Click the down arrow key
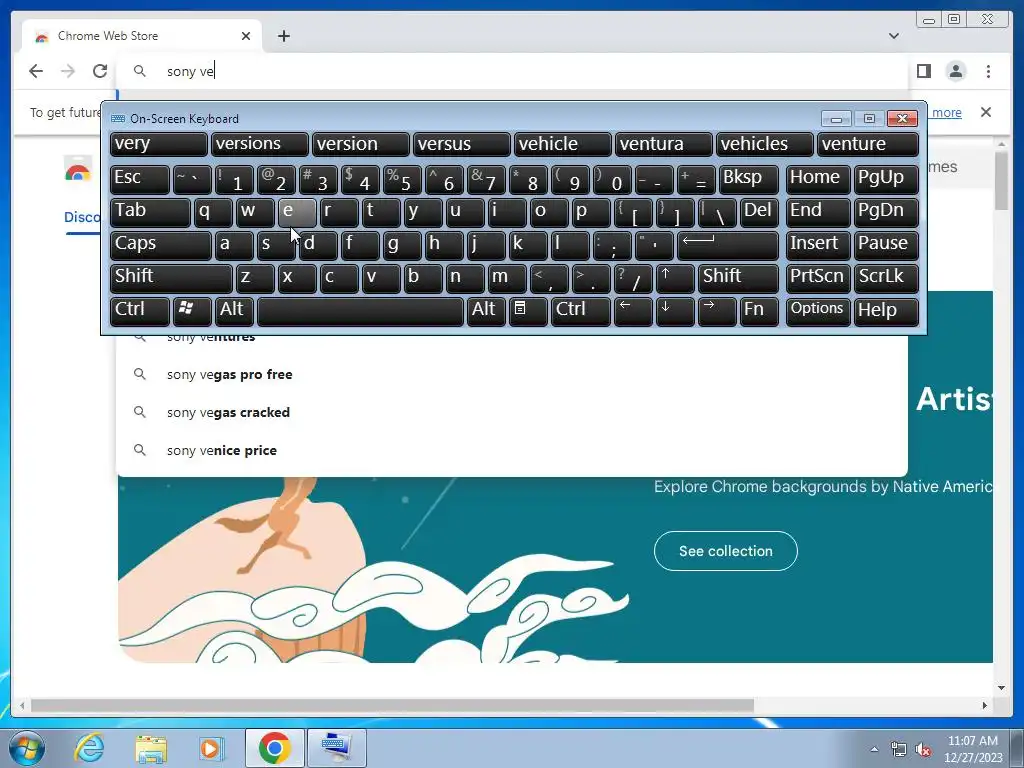 (x=675, y=311)
